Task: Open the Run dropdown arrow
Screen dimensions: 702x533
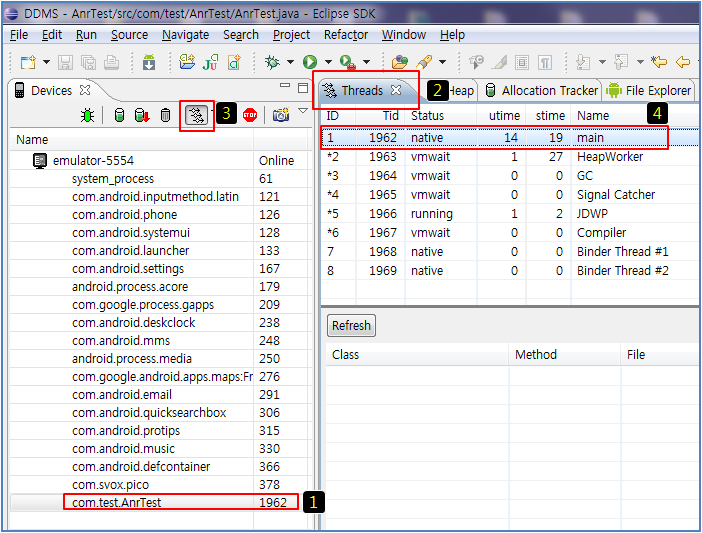Action: (328, 62)
